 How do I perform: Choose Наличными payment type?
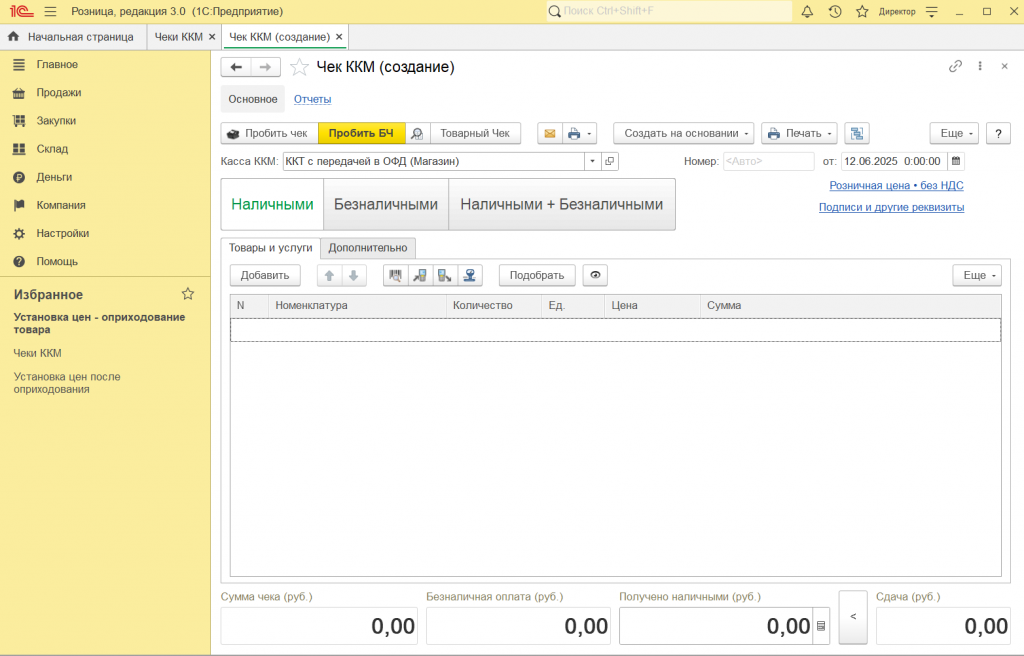(x=272, y=205)
